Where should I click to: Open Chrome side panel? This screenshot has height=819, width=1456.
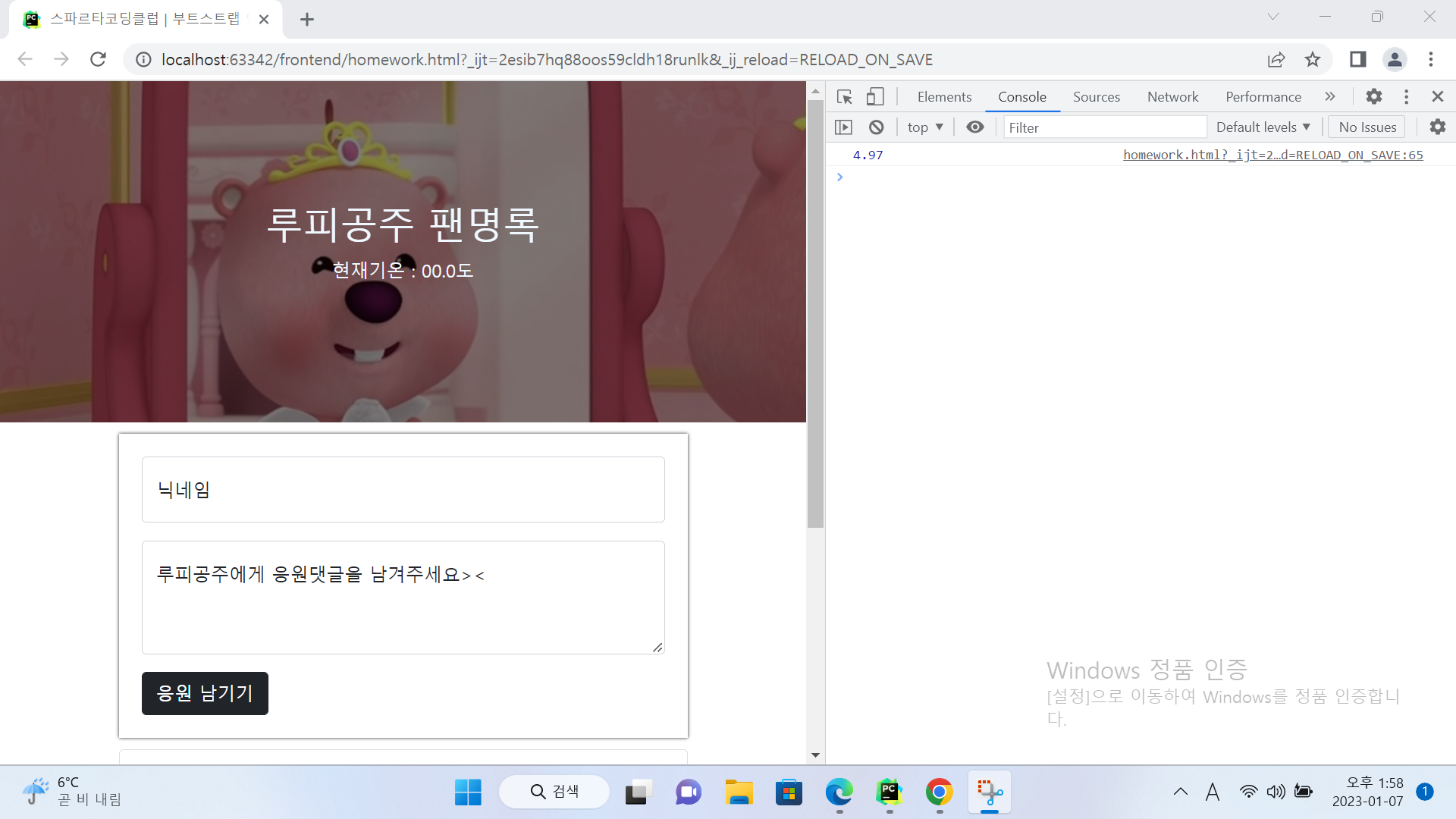tap(1358, 59)
